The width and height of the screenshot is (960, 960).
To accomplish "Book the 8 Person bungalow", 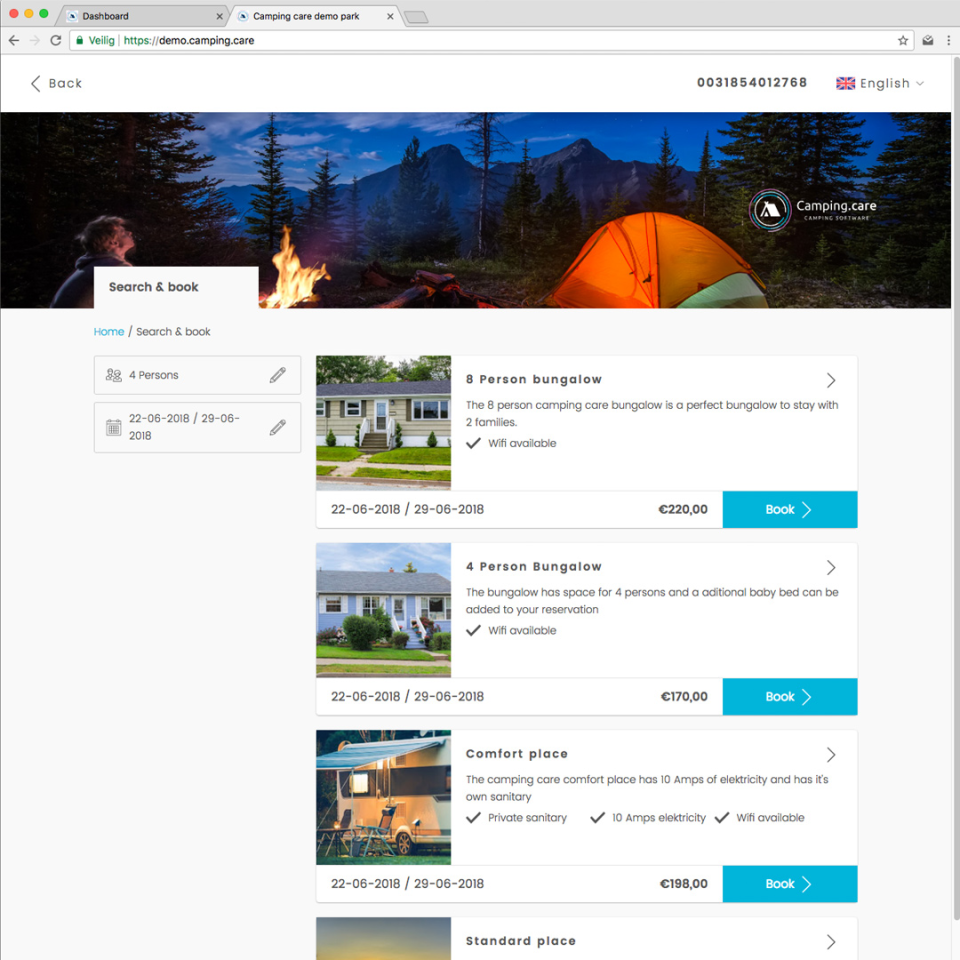I will pyautogui.click(x=790, y=509).
